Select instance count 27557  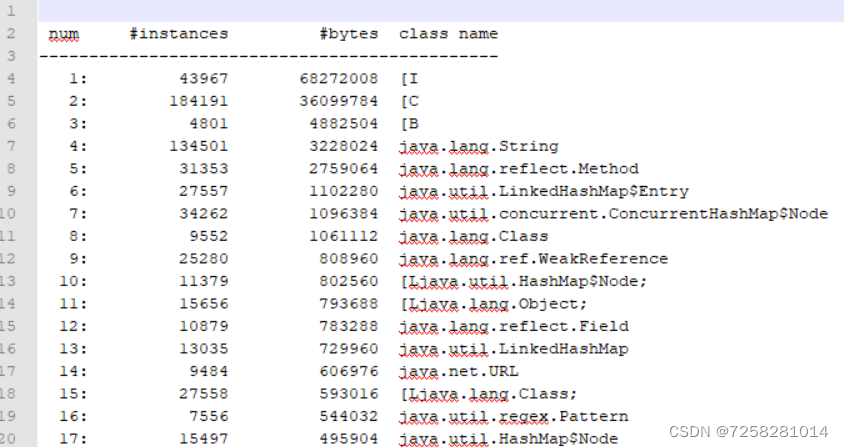203,192
